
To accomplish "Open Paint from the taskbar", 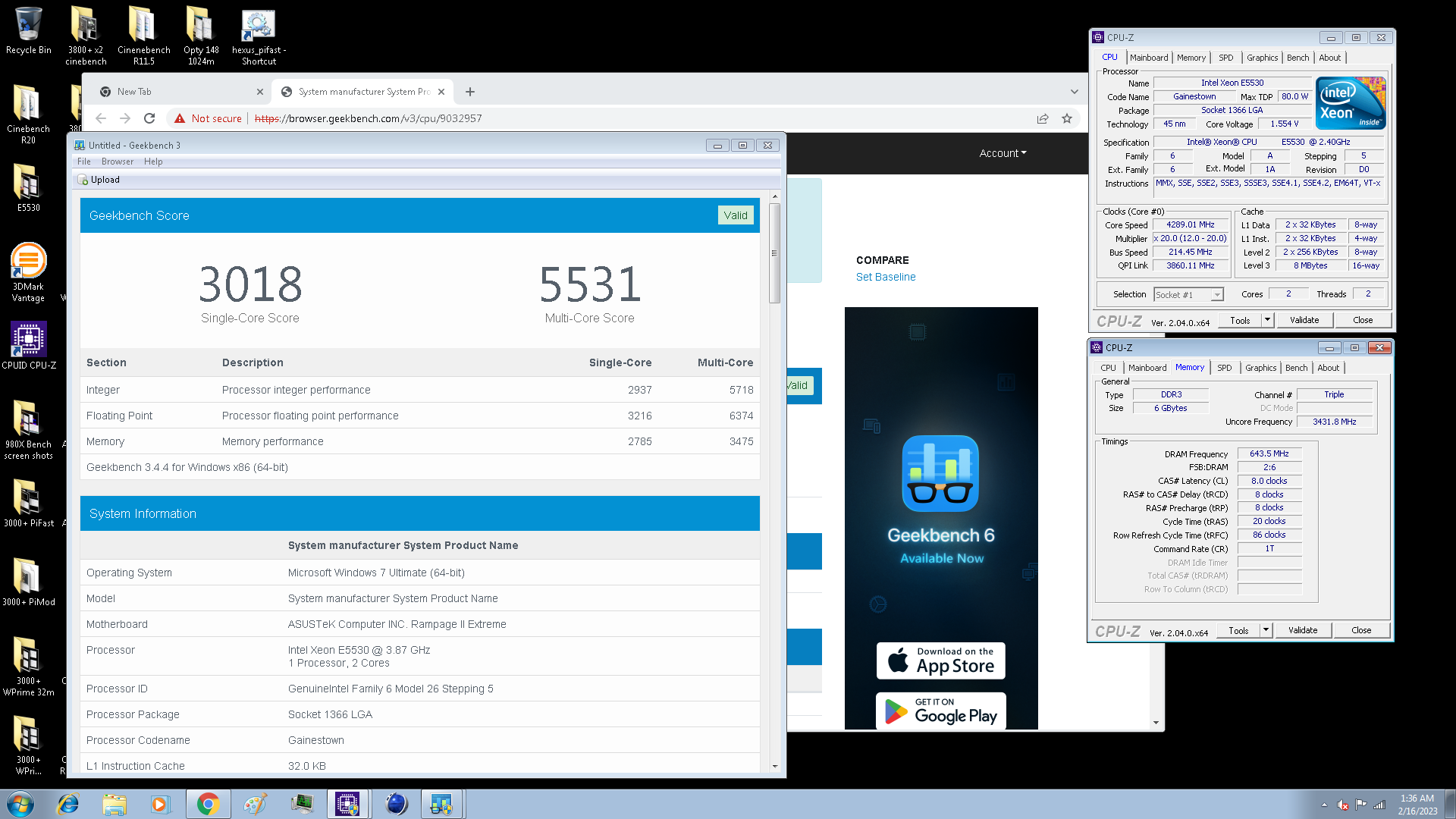I will 255,804.
